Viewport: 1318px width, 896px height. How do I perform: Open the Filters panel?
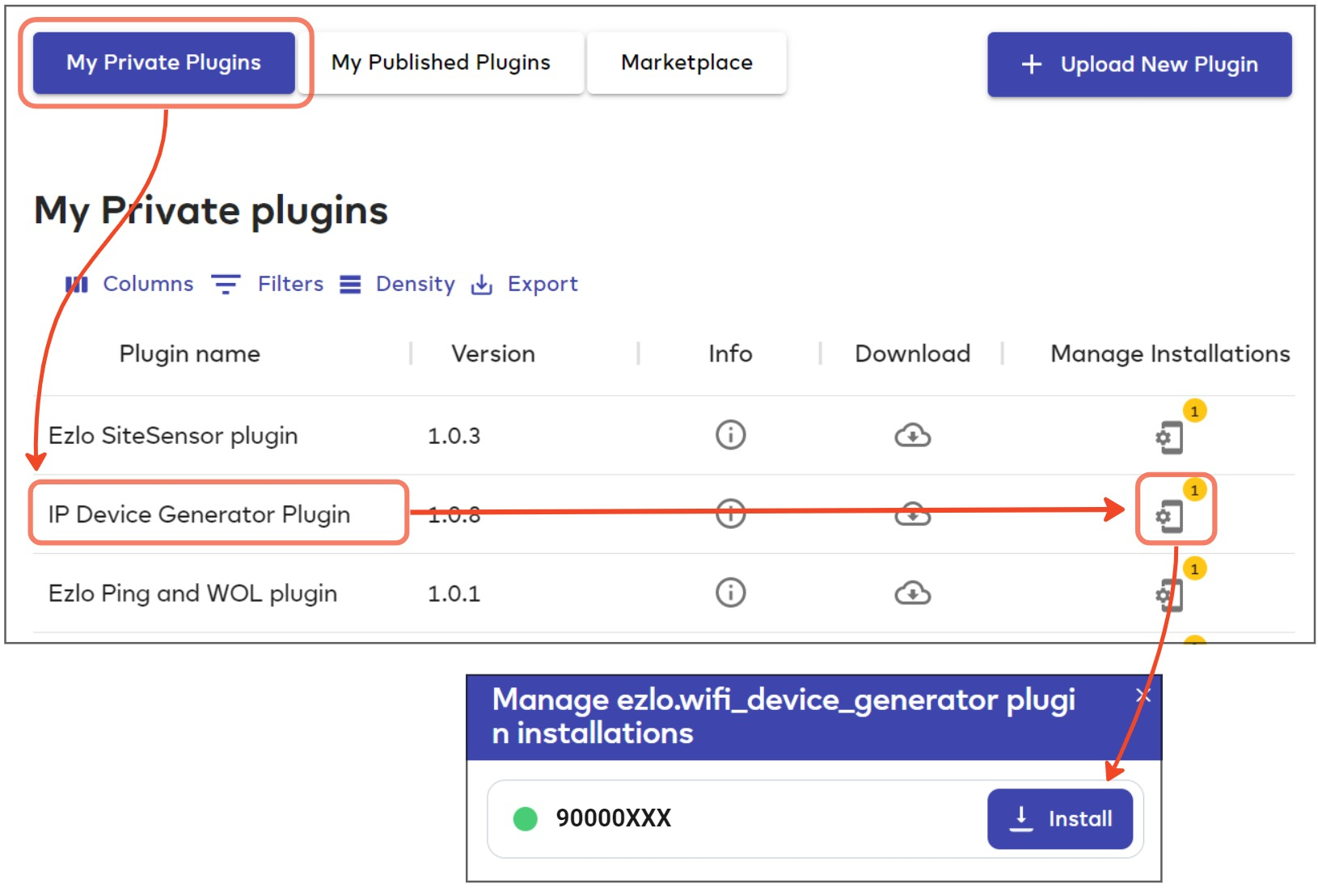[x=268, y=284]
